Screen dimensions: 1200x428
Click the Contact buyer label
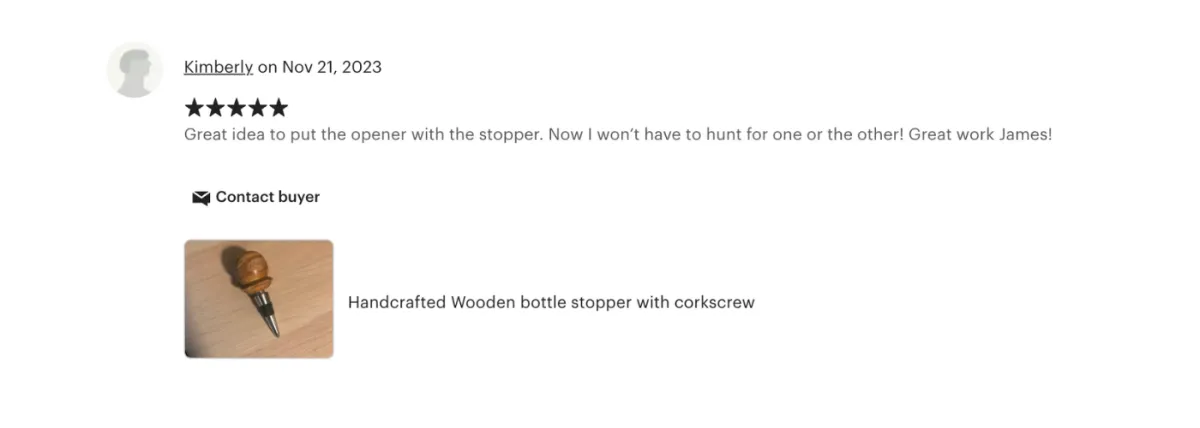(x=268, y=197)
